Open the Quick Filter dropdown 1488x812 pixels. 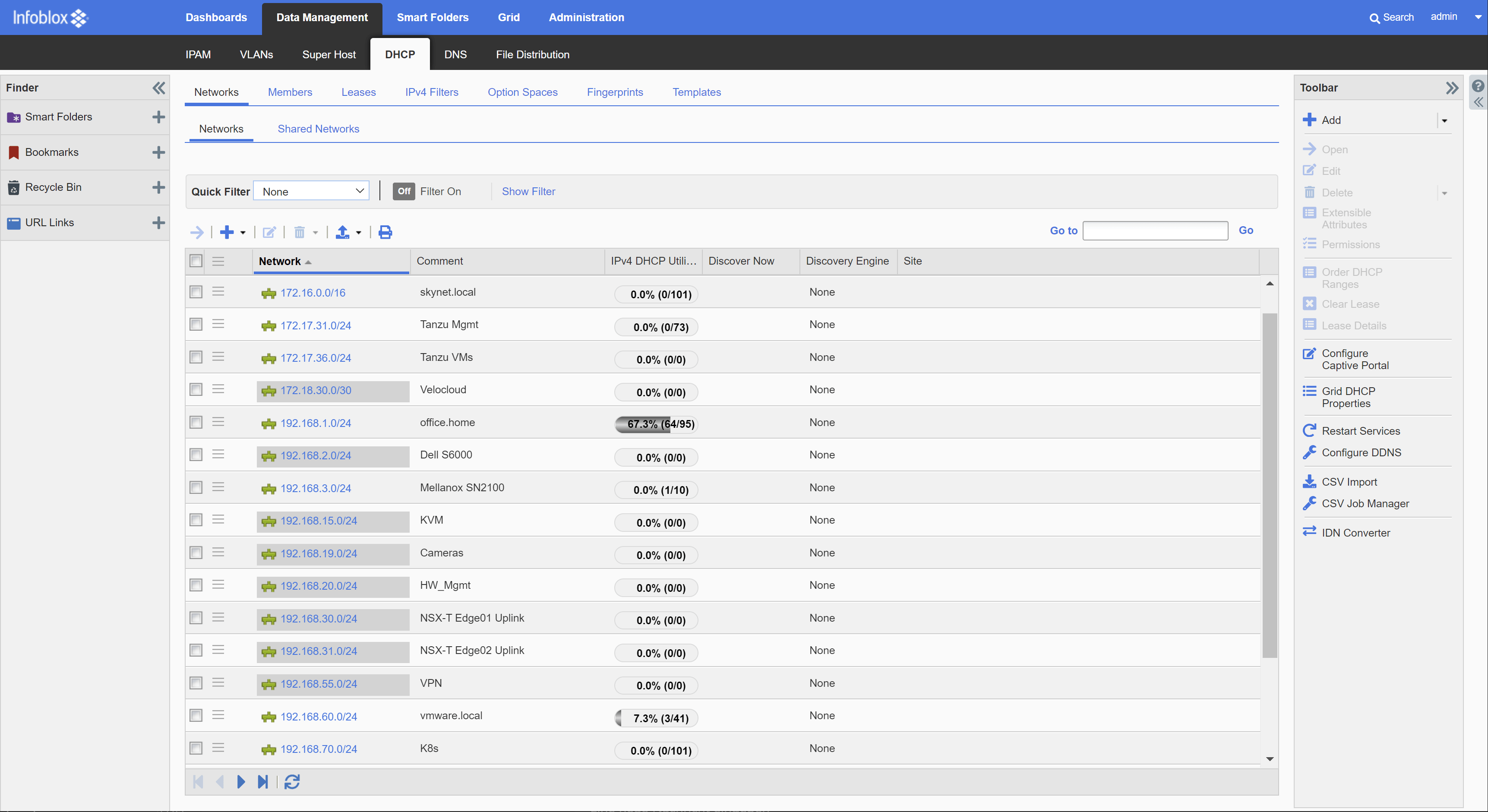[311, 191]
